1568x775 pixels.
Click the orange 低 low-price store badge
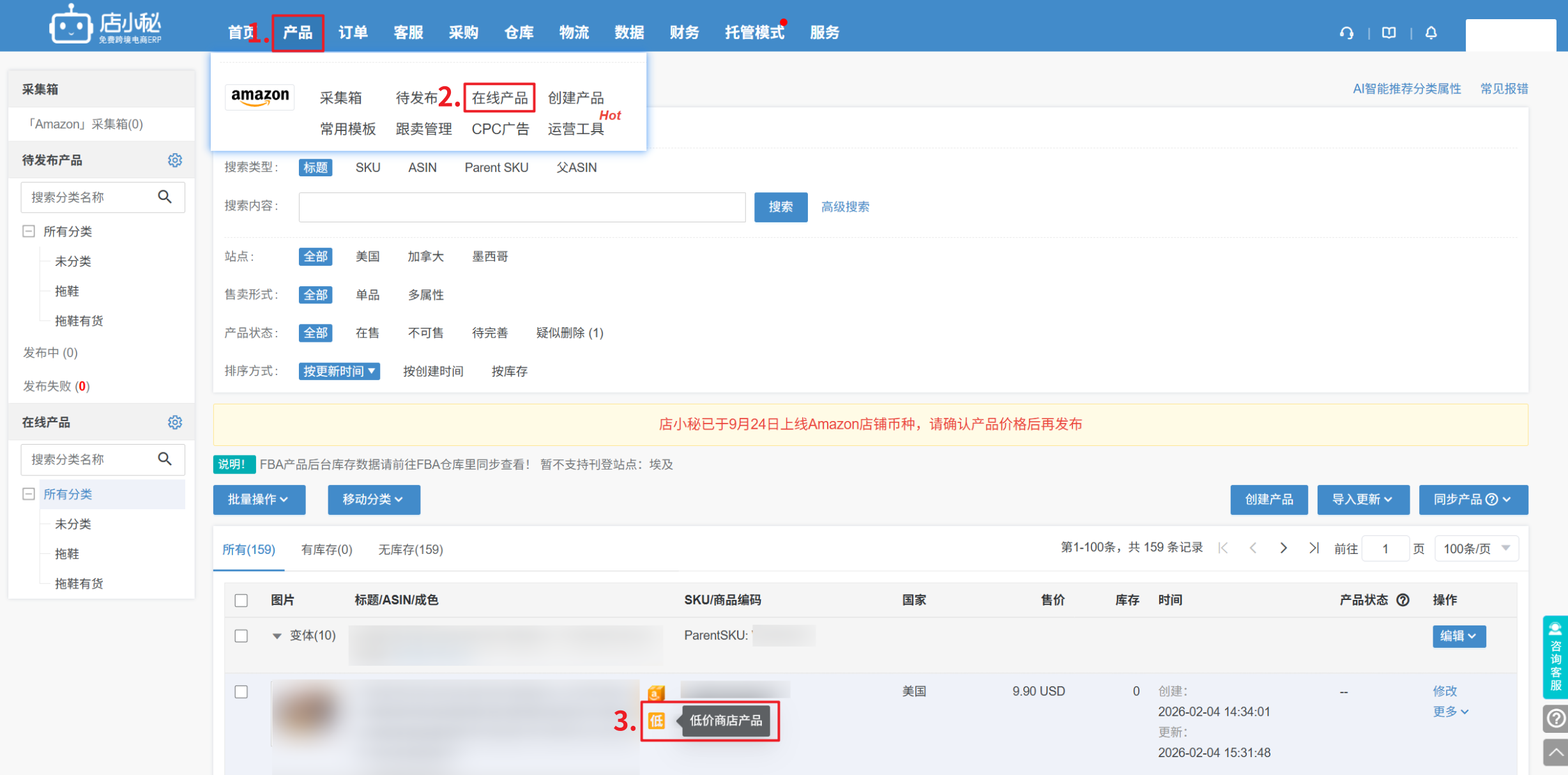(x=656, y=721)
